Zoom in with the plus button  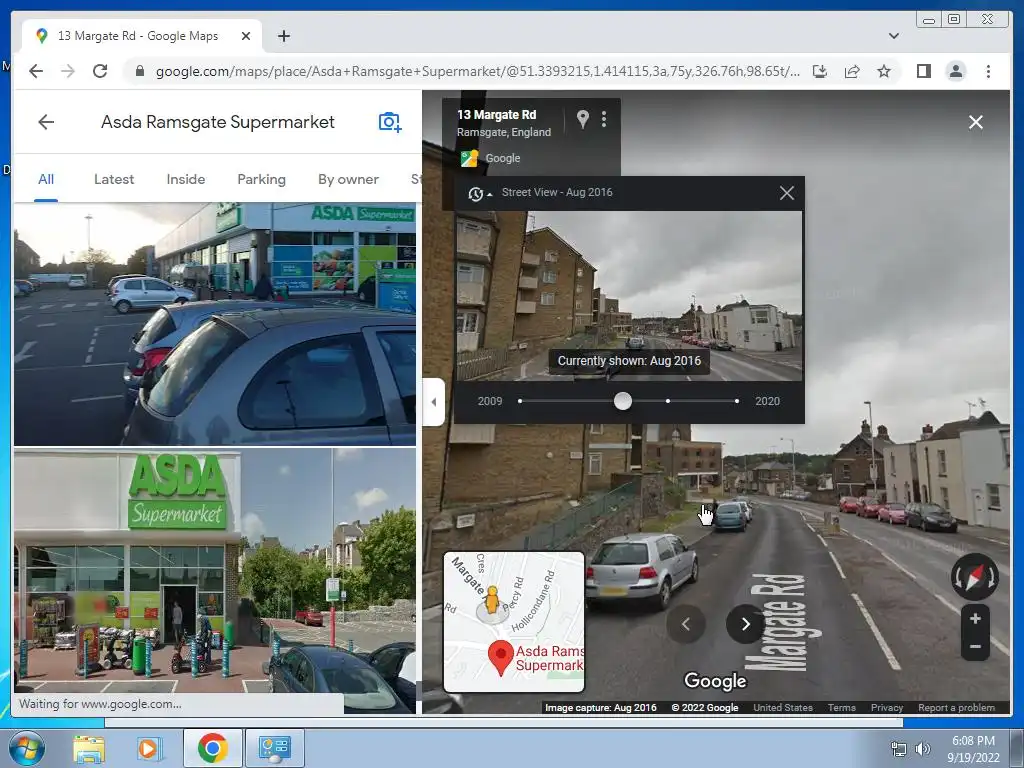point(975,618)
